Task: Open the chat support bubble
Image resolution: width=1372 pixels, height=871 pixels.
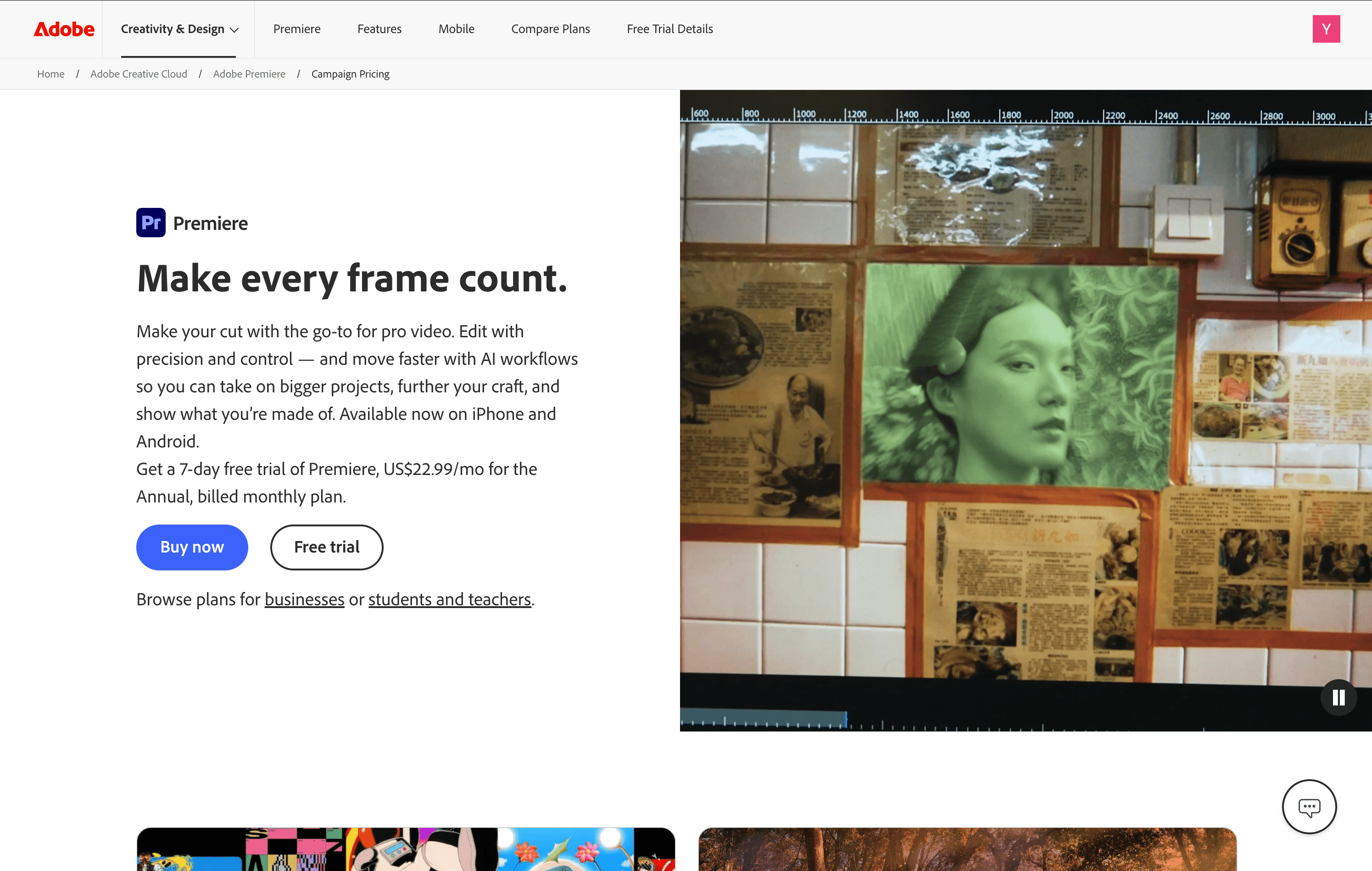Action: point(1309,807)
